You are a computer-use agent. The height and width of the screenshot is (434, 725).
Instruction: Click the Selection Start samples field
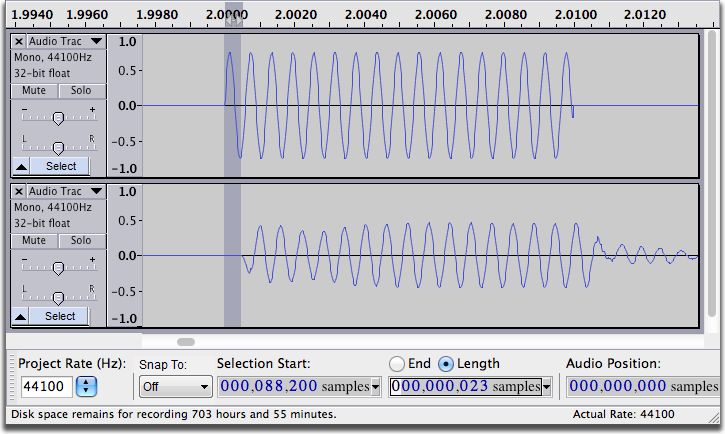(295, 386)
